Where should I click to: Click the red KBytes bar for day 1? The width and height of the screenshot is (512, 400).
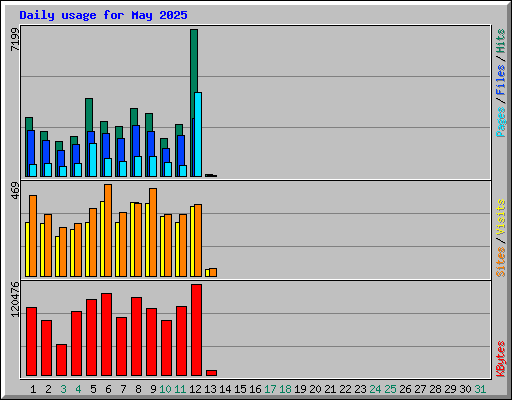pos(31,341)
